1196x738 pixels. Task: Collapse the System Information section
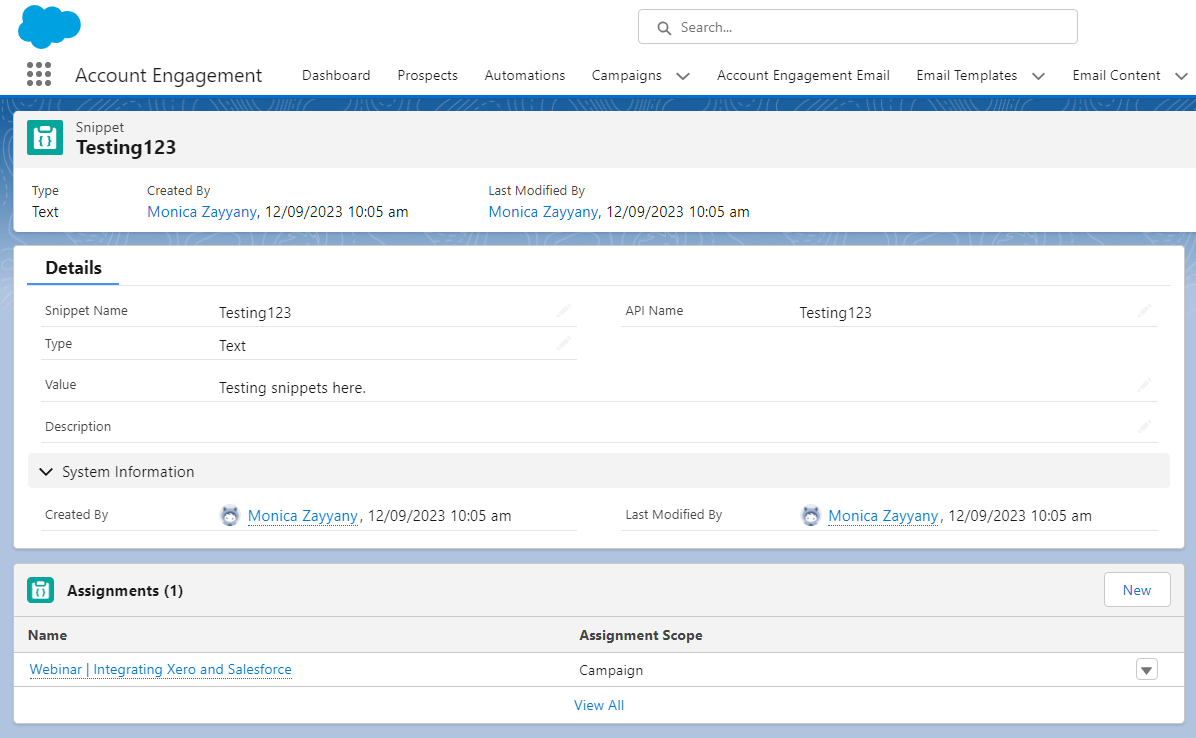pos(46,471)
